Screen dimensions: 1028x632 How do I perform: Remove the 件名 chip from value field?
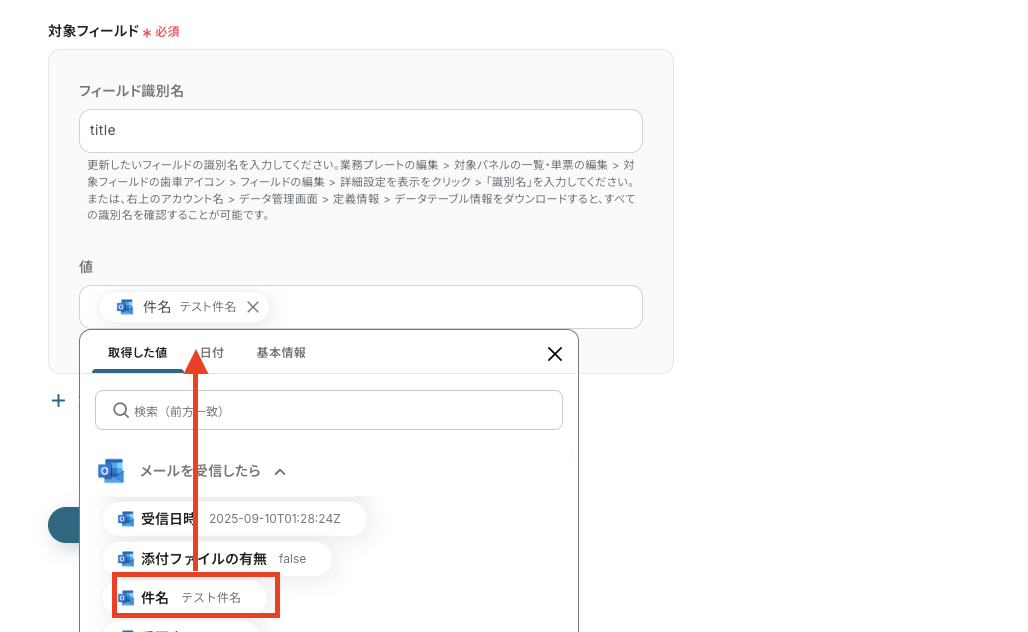[x=253, y=307]
